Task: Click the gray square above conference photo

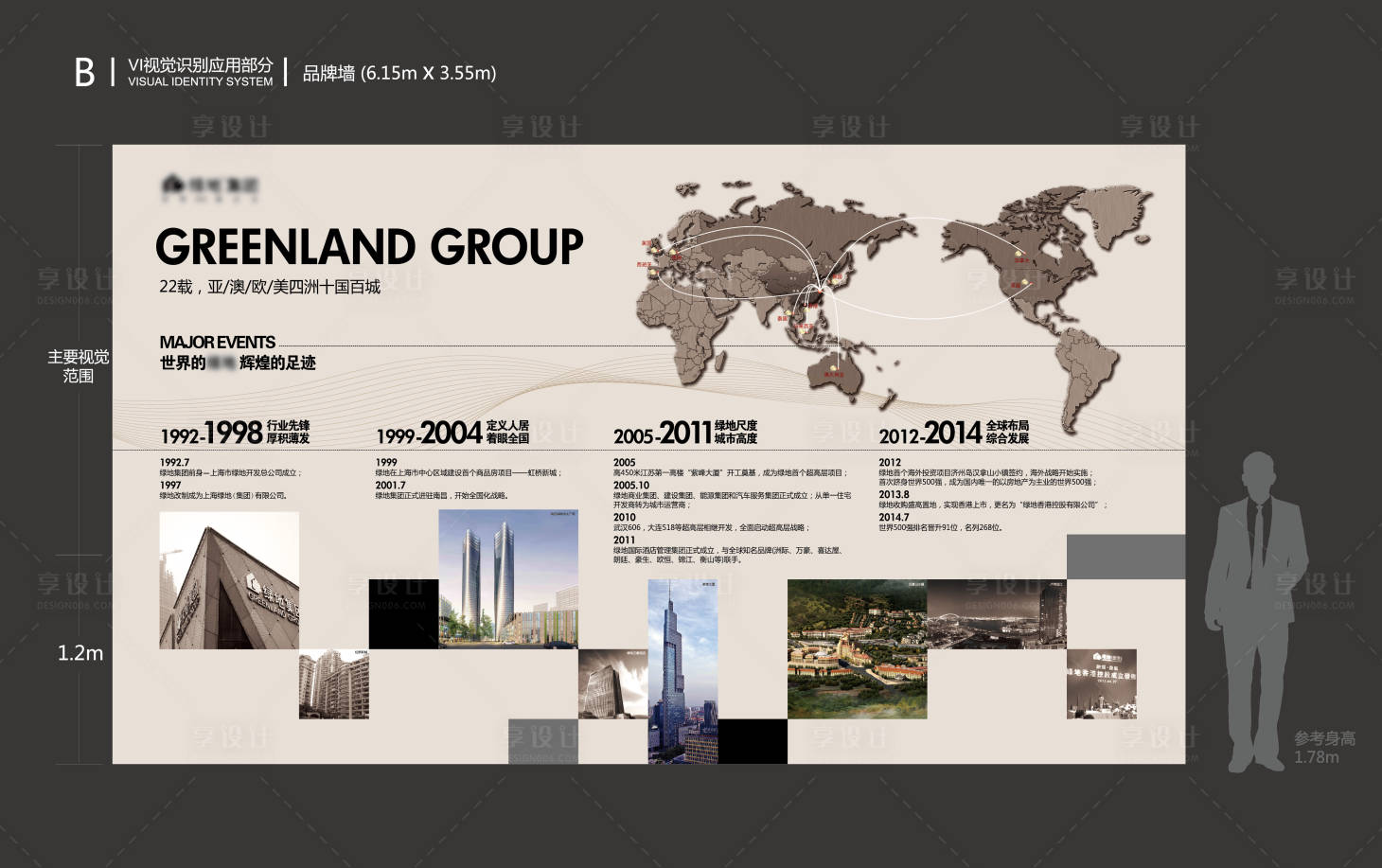Action: pos(1125,557)
